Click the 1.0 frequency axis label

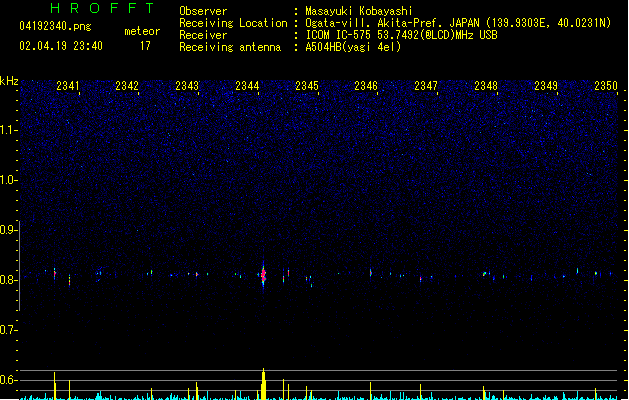click(x=8, y=180)
